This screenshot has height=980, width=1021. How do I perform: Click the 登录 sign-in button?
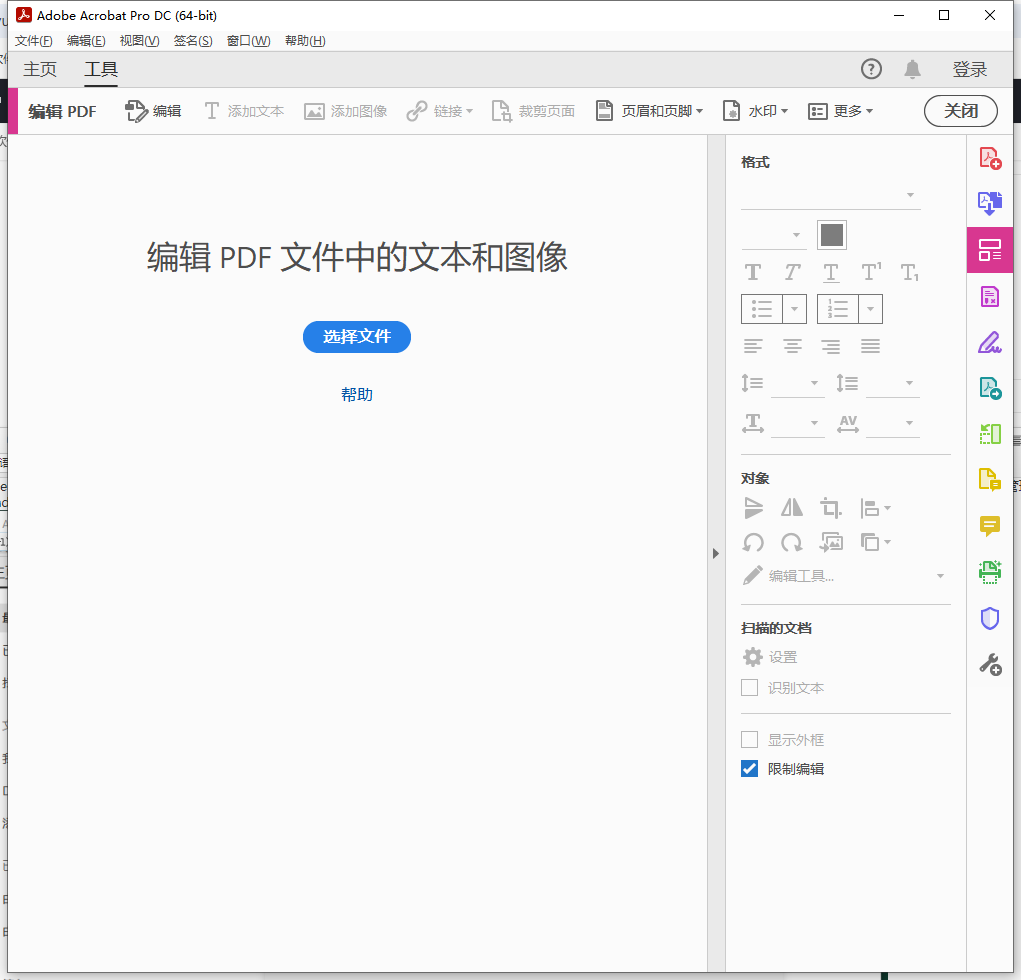click(970, 69)
